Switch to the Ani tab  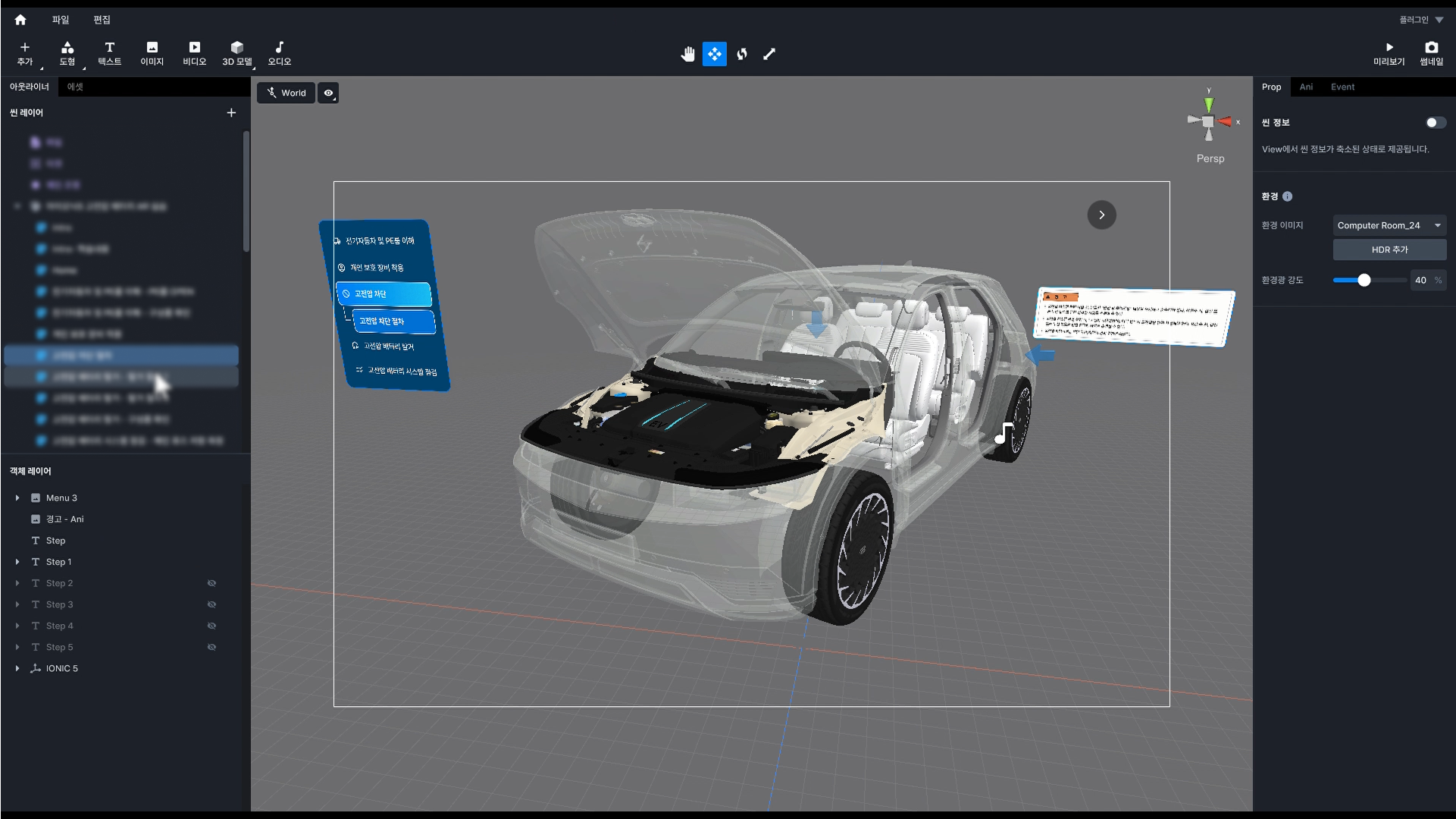1306,87
